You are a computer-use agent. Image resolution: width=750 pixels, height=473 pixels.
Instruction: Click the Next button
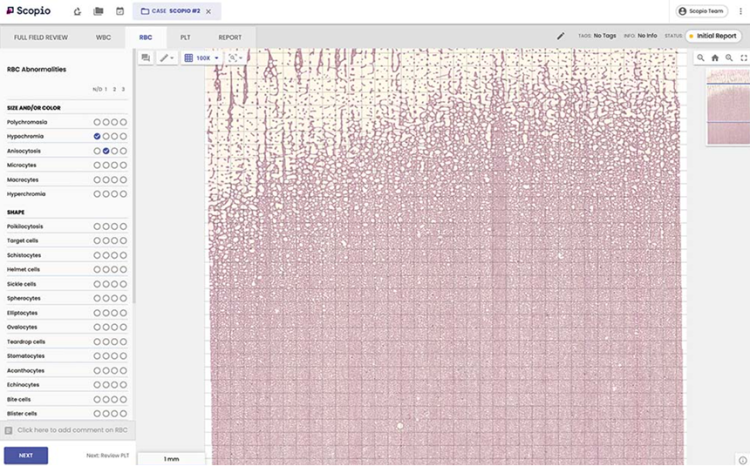point(26,455)
